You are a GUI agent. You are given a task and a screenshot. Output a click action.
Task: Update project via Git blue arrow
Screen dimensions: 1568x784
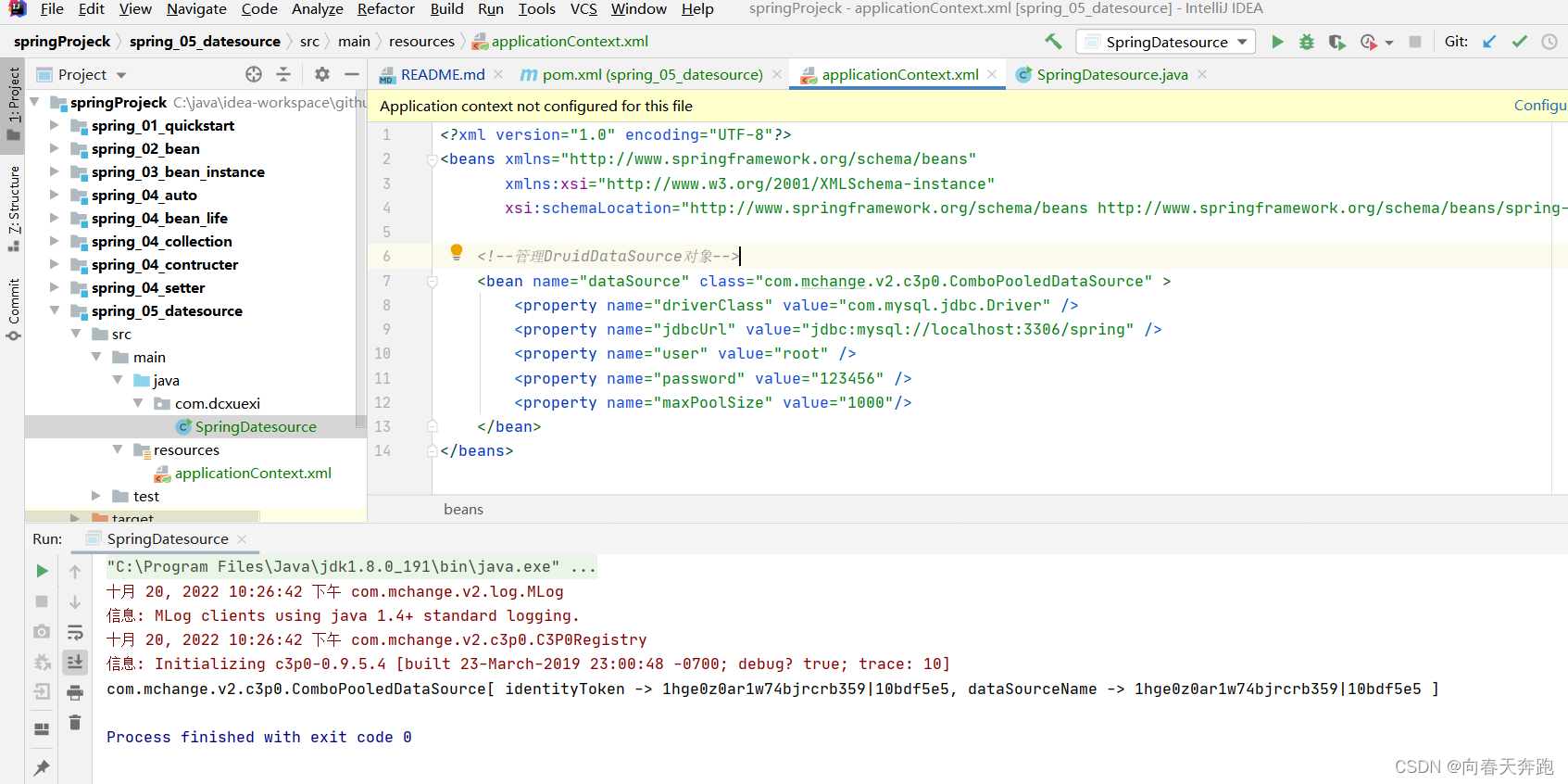[1489, 42]
